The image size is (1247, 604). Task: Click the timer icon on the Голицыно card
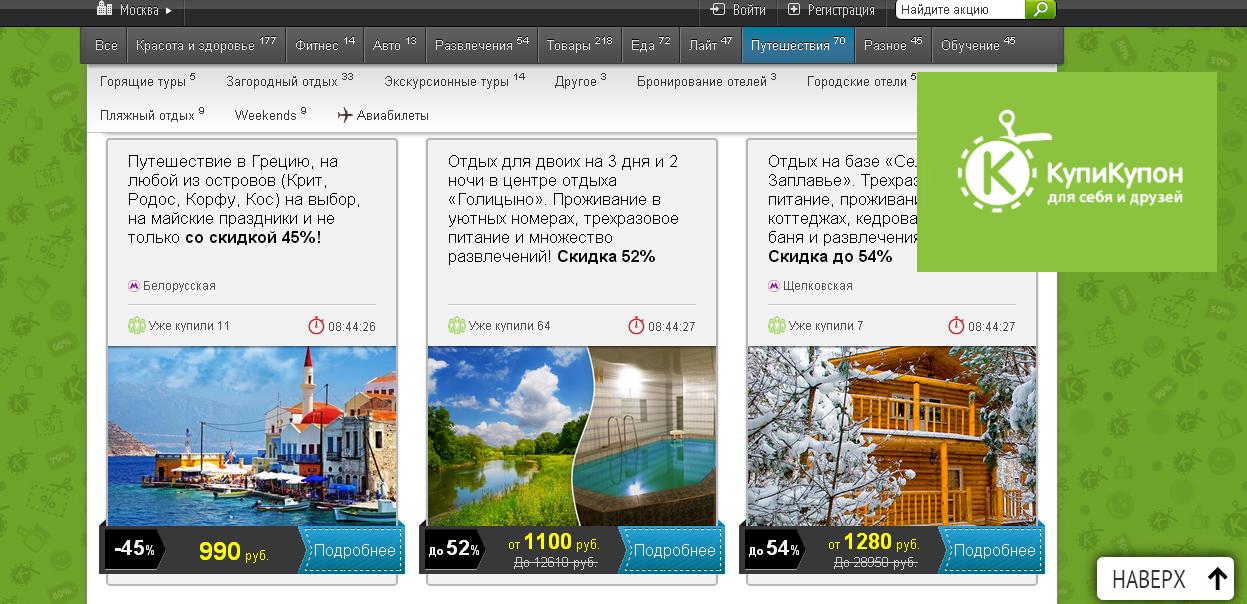(x=636, y=326)
